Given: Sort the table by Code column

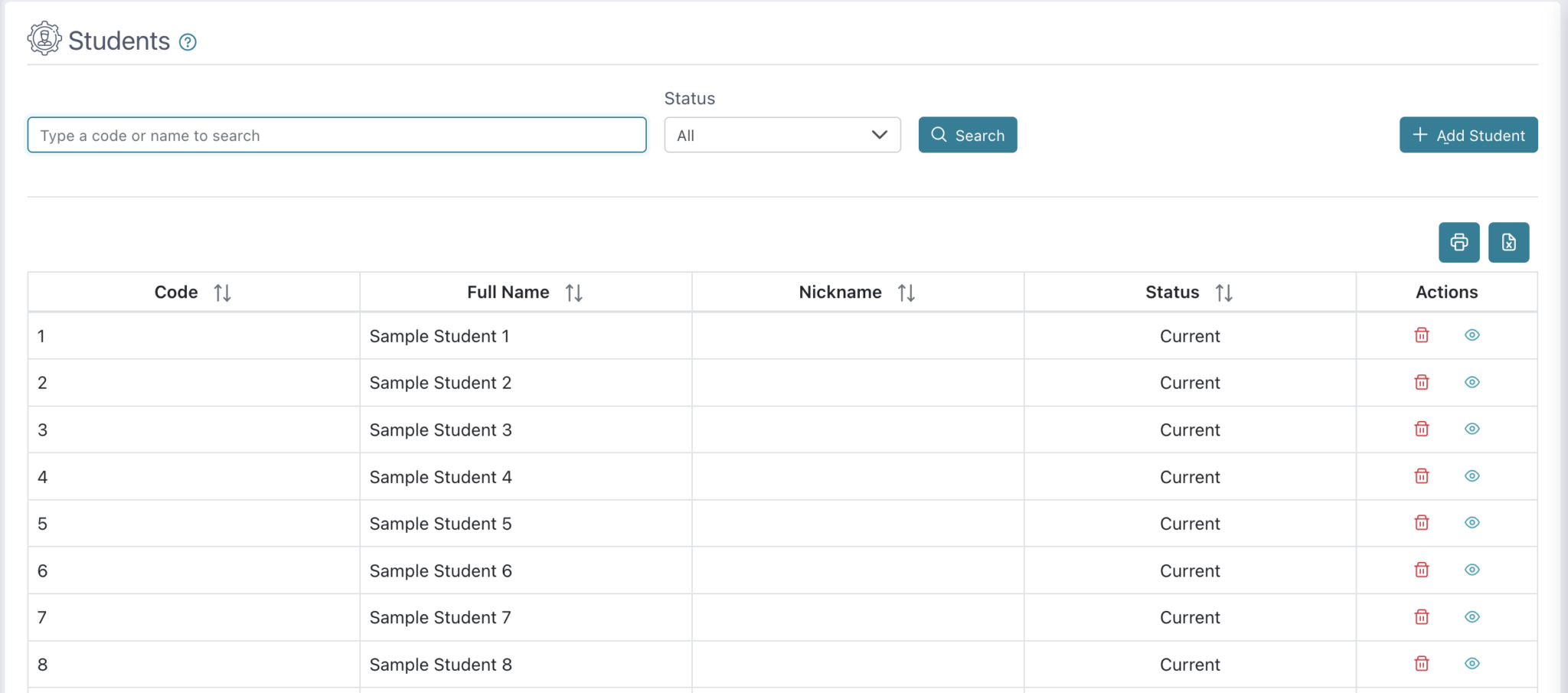Looking at the screenshot, I should point(223,292).
